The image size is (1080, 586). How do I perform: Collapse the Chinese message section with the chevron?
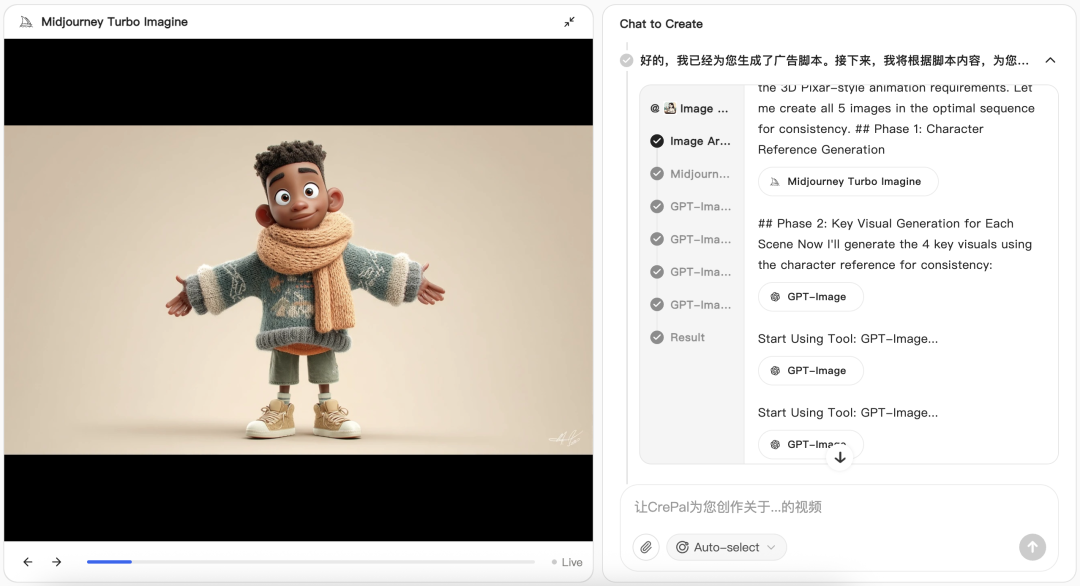coord(1050,61)
